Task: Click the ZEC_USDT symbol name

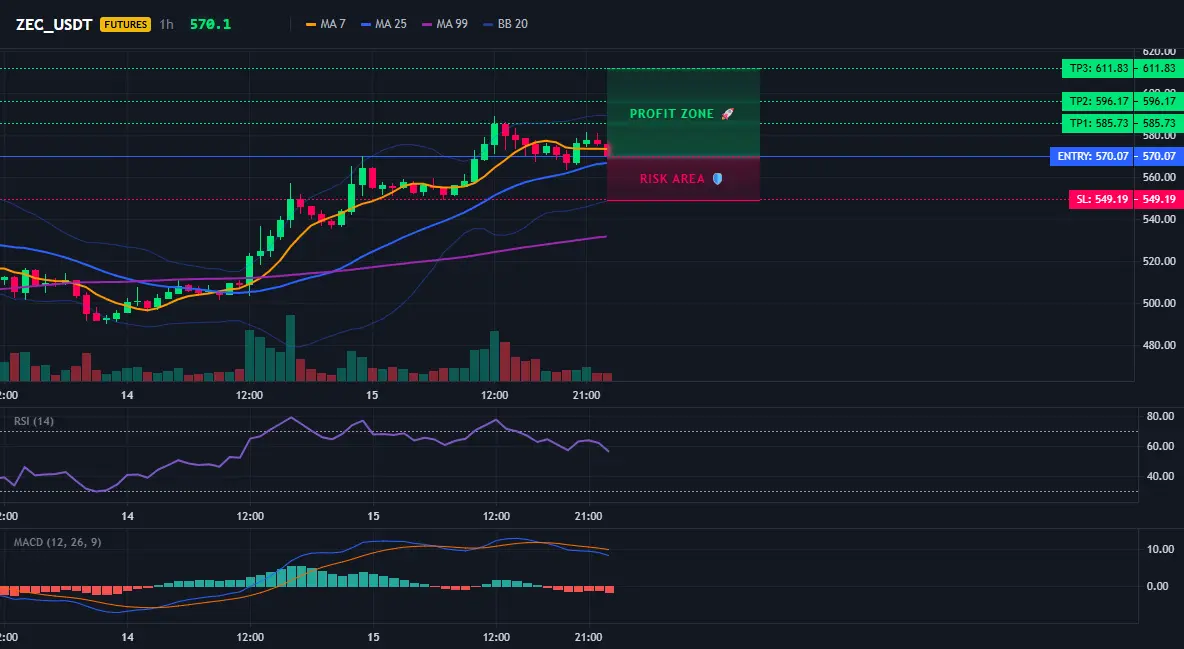Action: tap(54, 24)
